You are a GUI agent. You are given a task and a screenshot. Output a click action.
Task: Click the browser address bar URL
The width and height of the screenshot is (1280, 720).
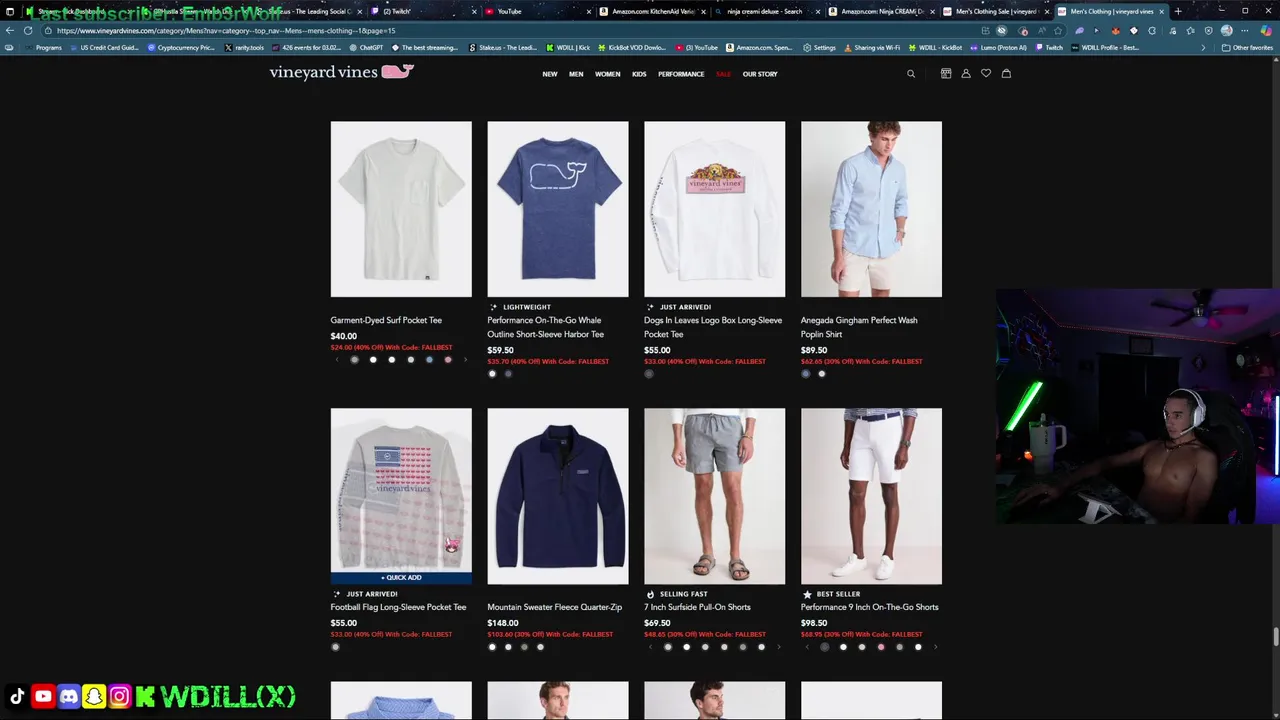tap(225, 31)
